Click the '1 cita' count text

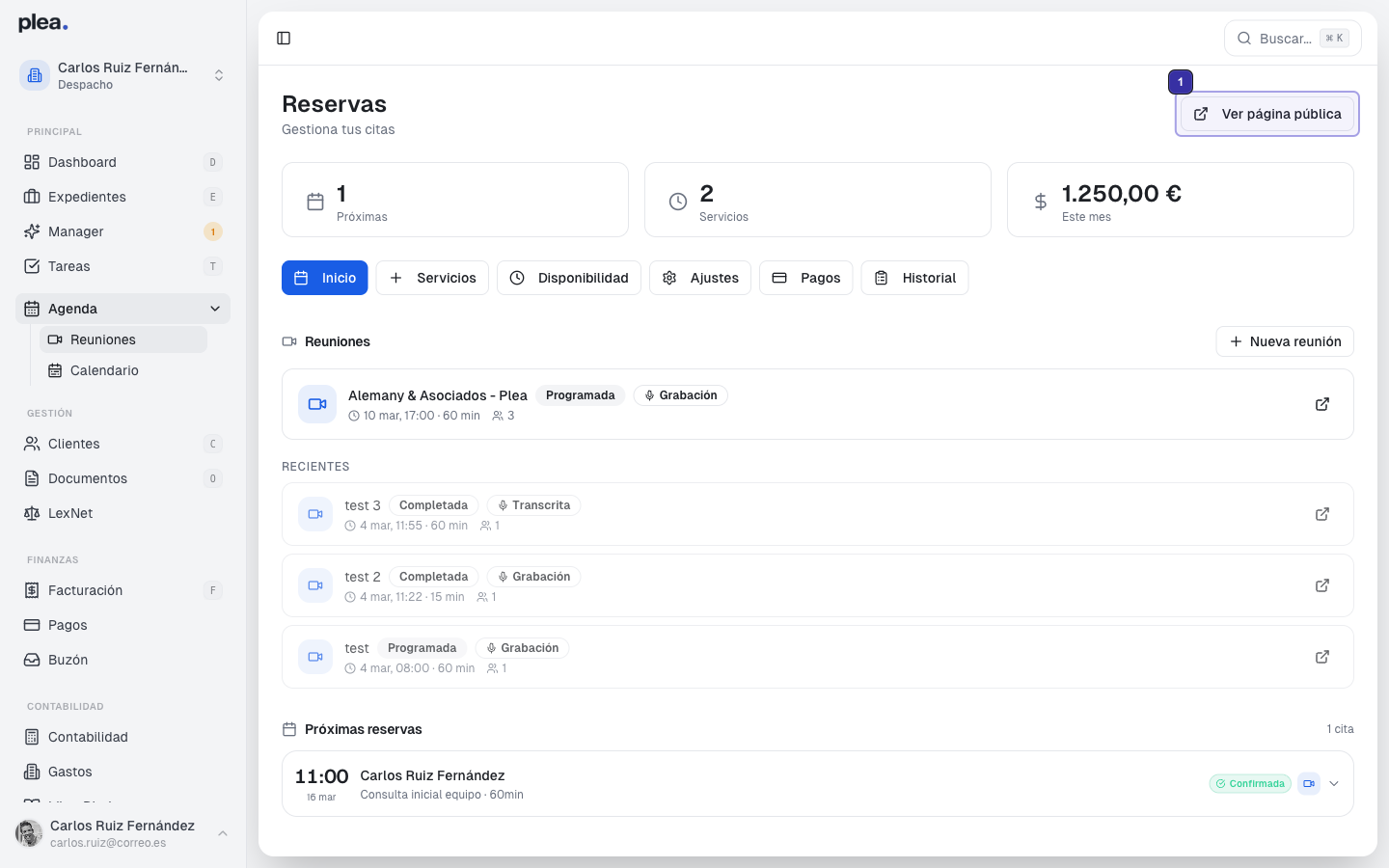[1340, 729]
